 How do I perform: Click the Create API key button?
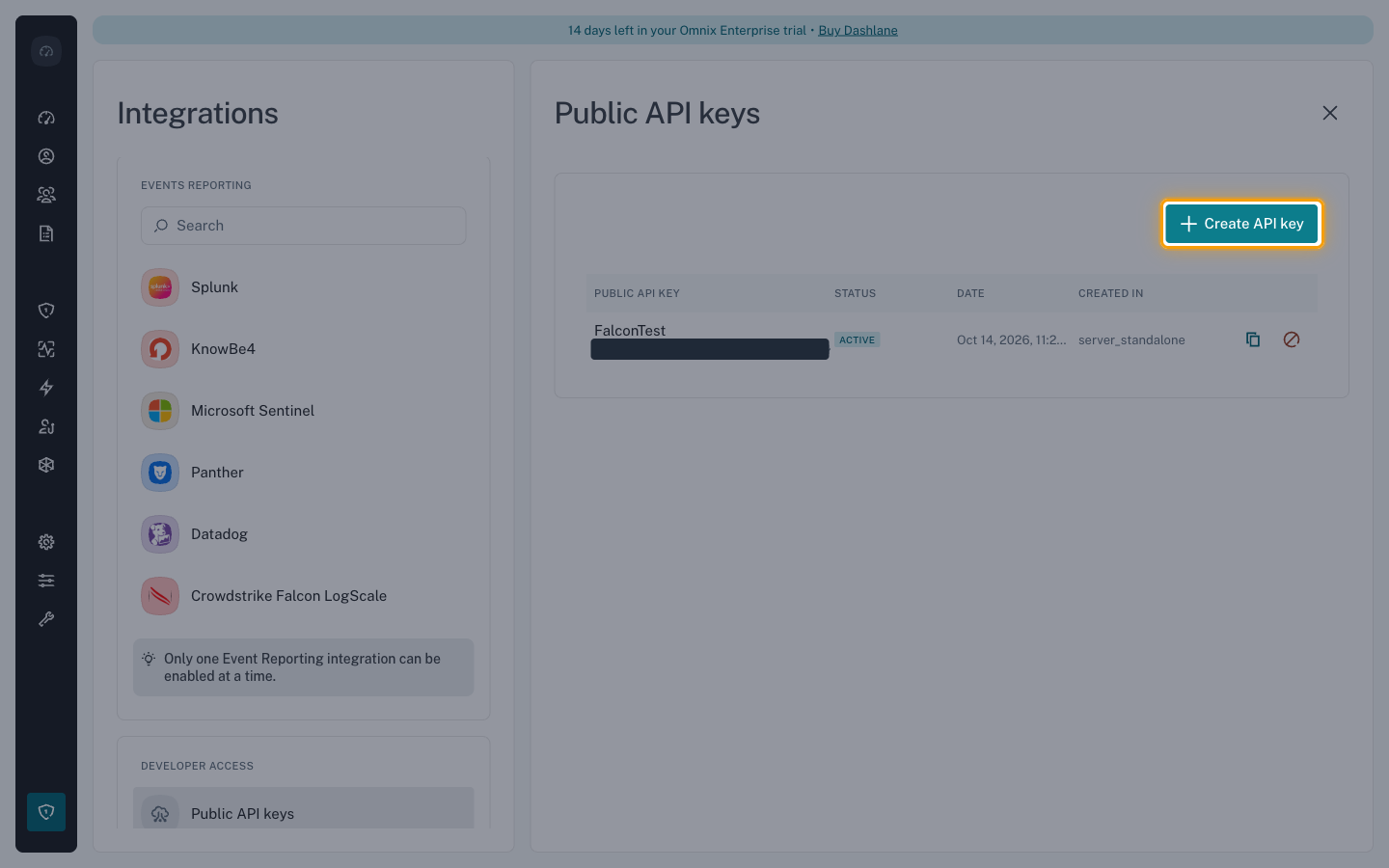tap(1241, 224)
